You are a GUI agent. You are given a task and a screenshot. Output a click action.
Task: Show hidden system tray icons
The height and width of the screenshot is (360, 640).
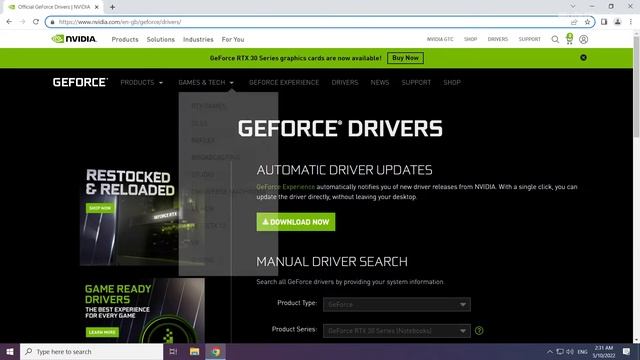pos(549,351)
